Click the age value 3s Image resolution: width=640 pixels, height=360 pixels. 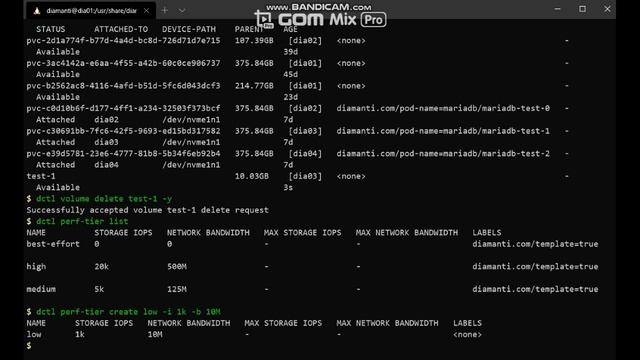pyautogui.click(x=288, y=188)
